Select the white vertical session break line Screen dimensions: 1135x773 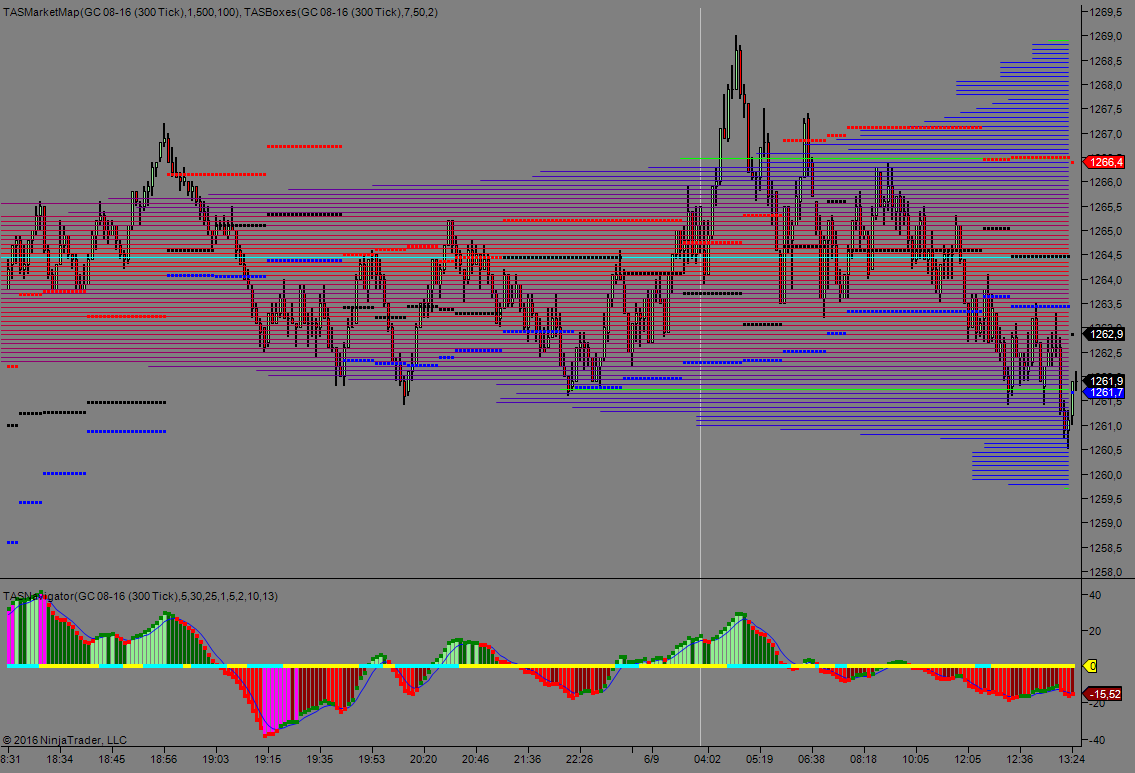(x=700, y=300)
